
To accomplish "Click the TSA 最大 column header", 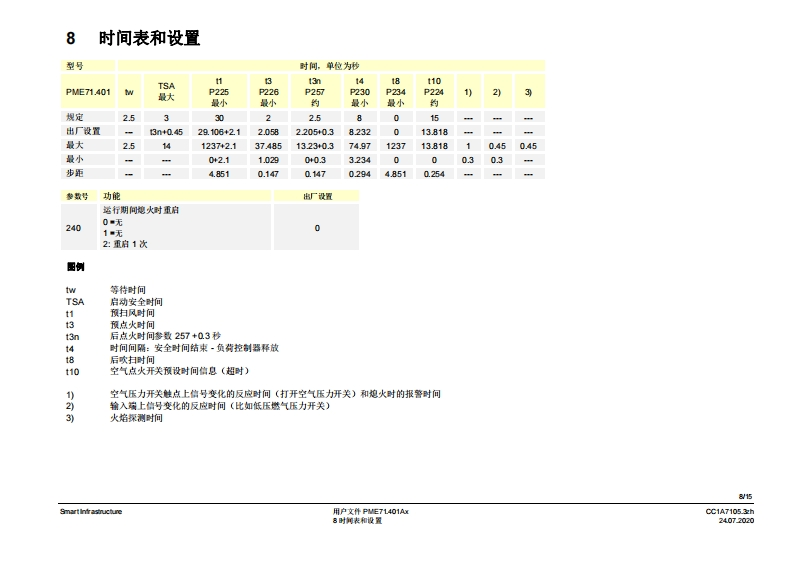I will 166,91.
